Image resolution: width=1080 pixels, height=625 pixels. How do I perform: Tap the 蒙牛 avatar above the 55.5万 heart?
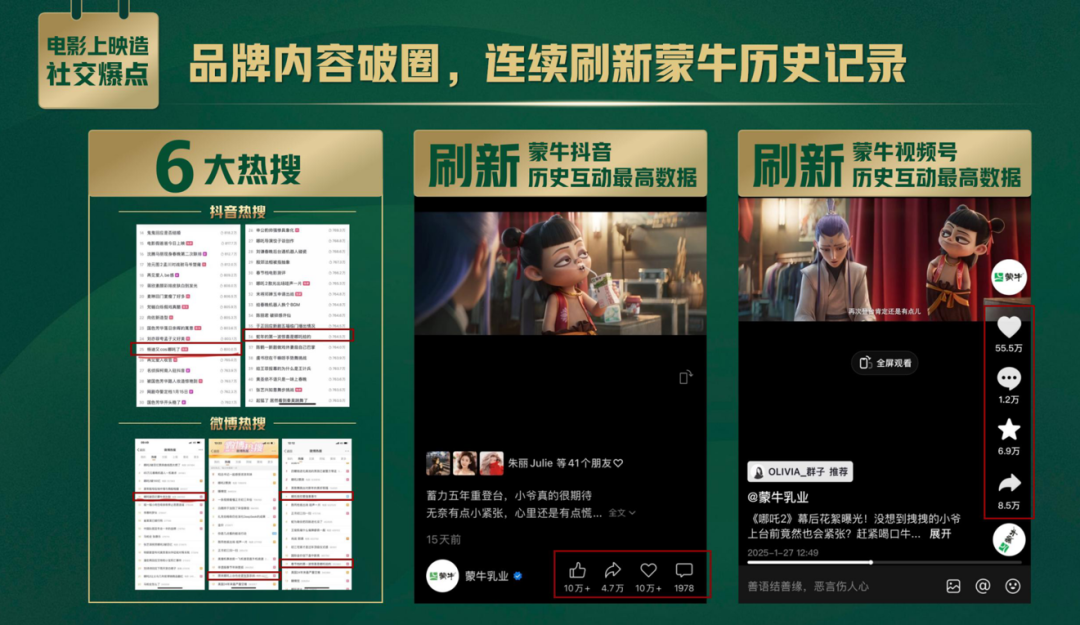tap(1008, 277)
